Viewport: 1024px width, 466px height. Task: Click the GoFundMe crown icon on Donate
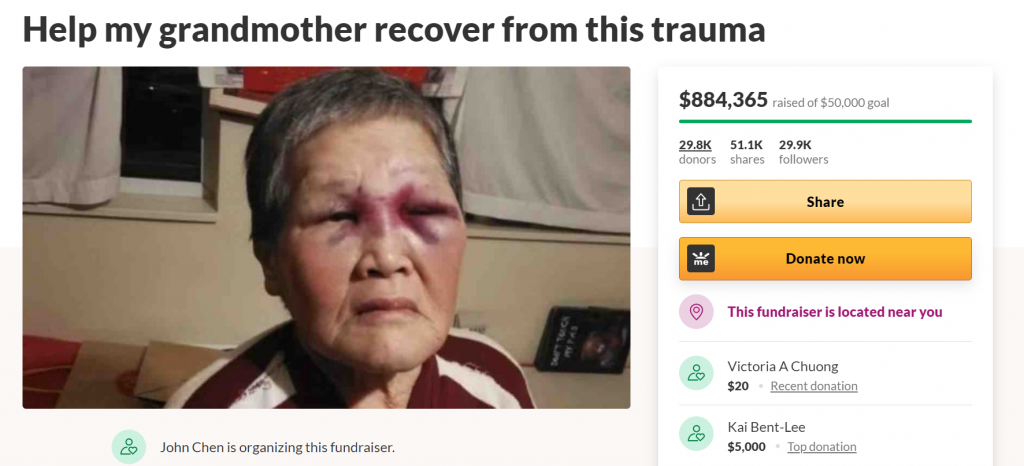point(701,258)
